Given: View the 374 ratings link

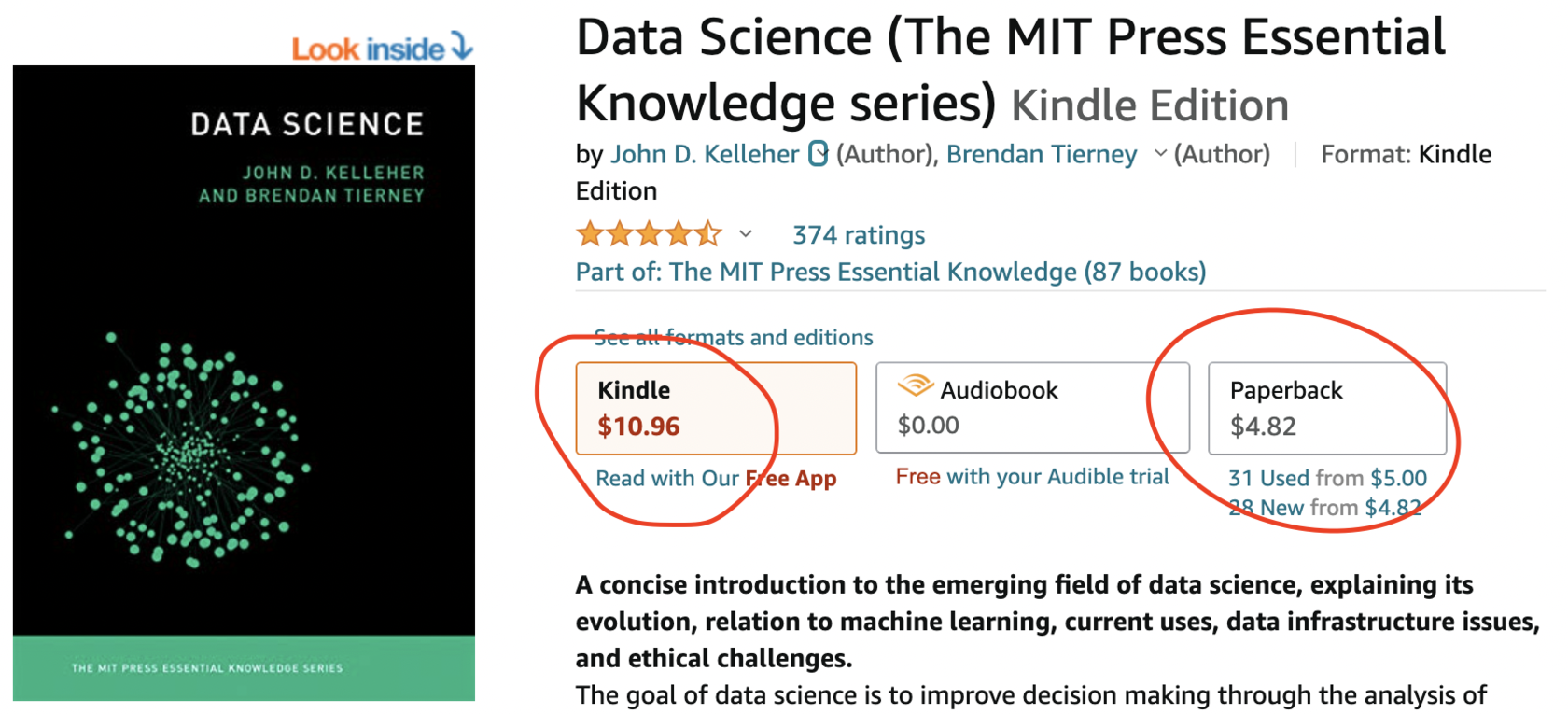Looking at the screenshot, I should coord(859,235).
